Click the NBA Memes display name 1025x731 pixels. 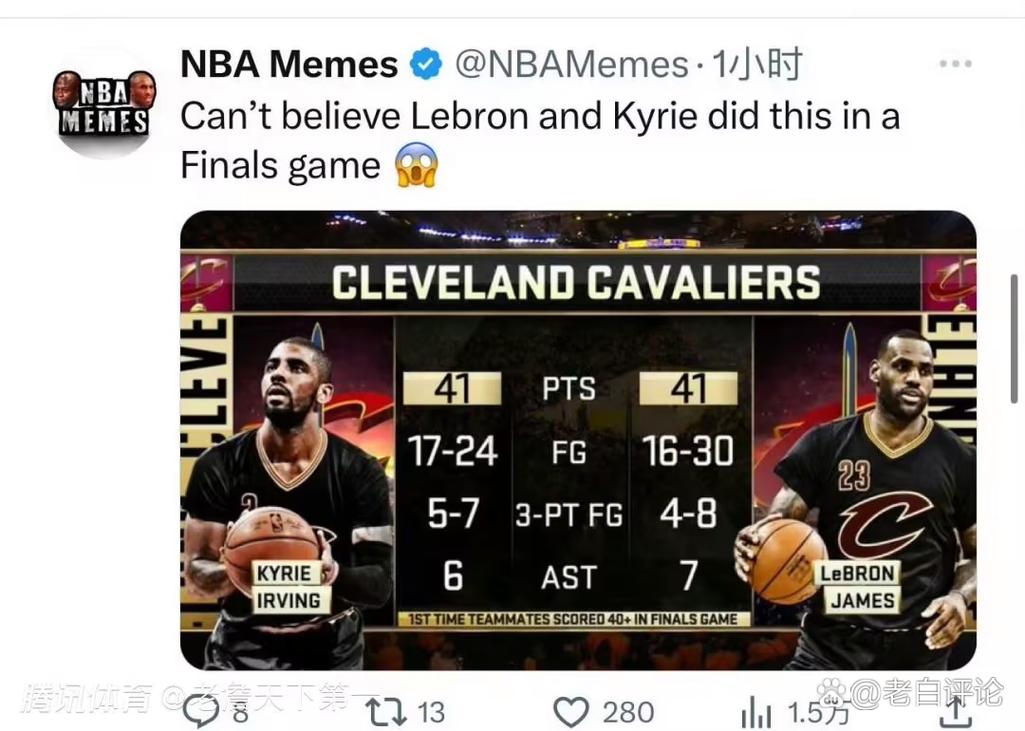point(289,65)
